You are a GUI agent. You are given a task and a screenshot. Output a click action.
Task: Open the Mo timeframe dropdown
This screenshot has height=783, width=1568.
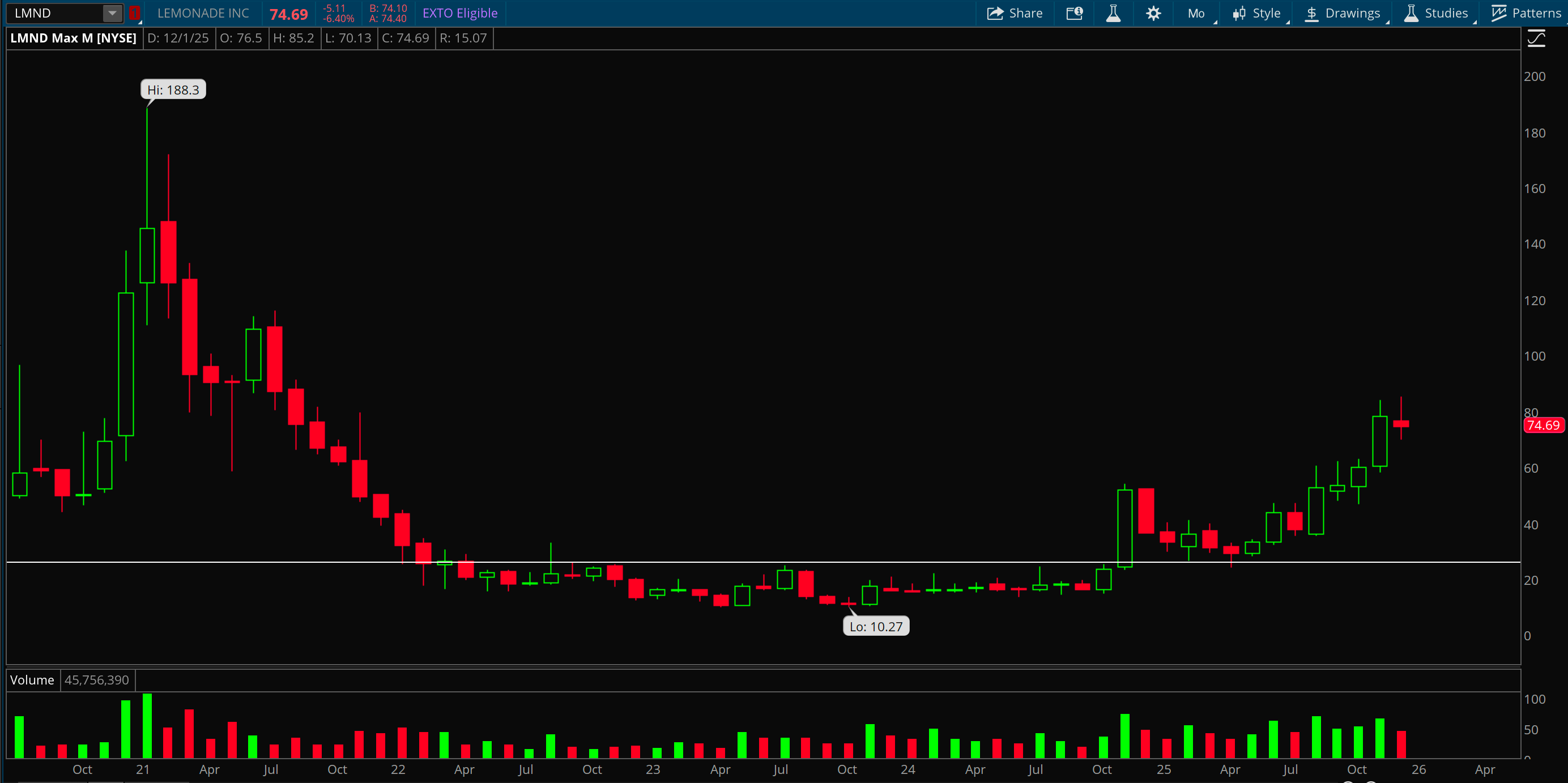1197,14
